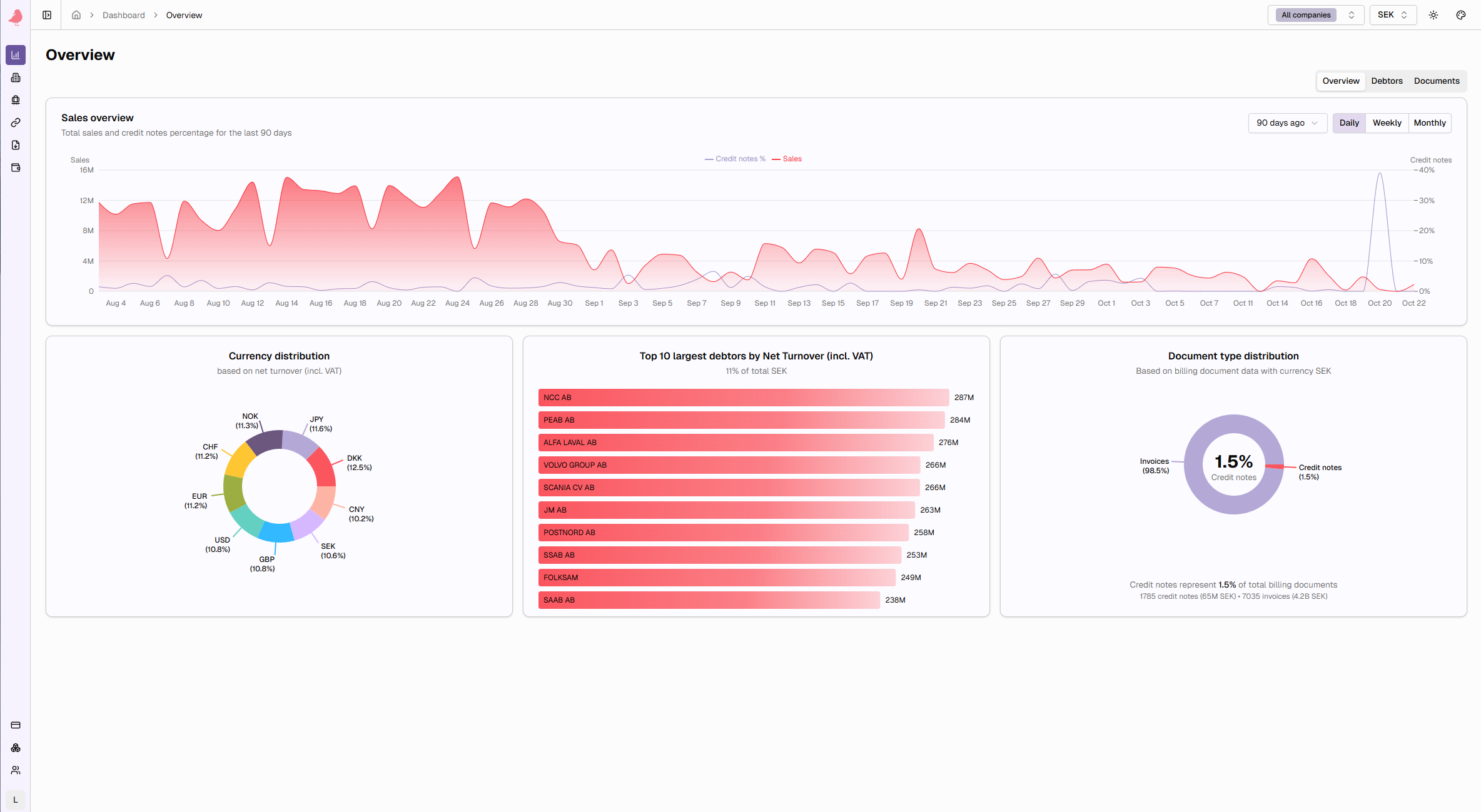This screenshot has width=1481, height=812.
Task: Click the NCC AB debtor bar
Action: [x=743, y=398]
